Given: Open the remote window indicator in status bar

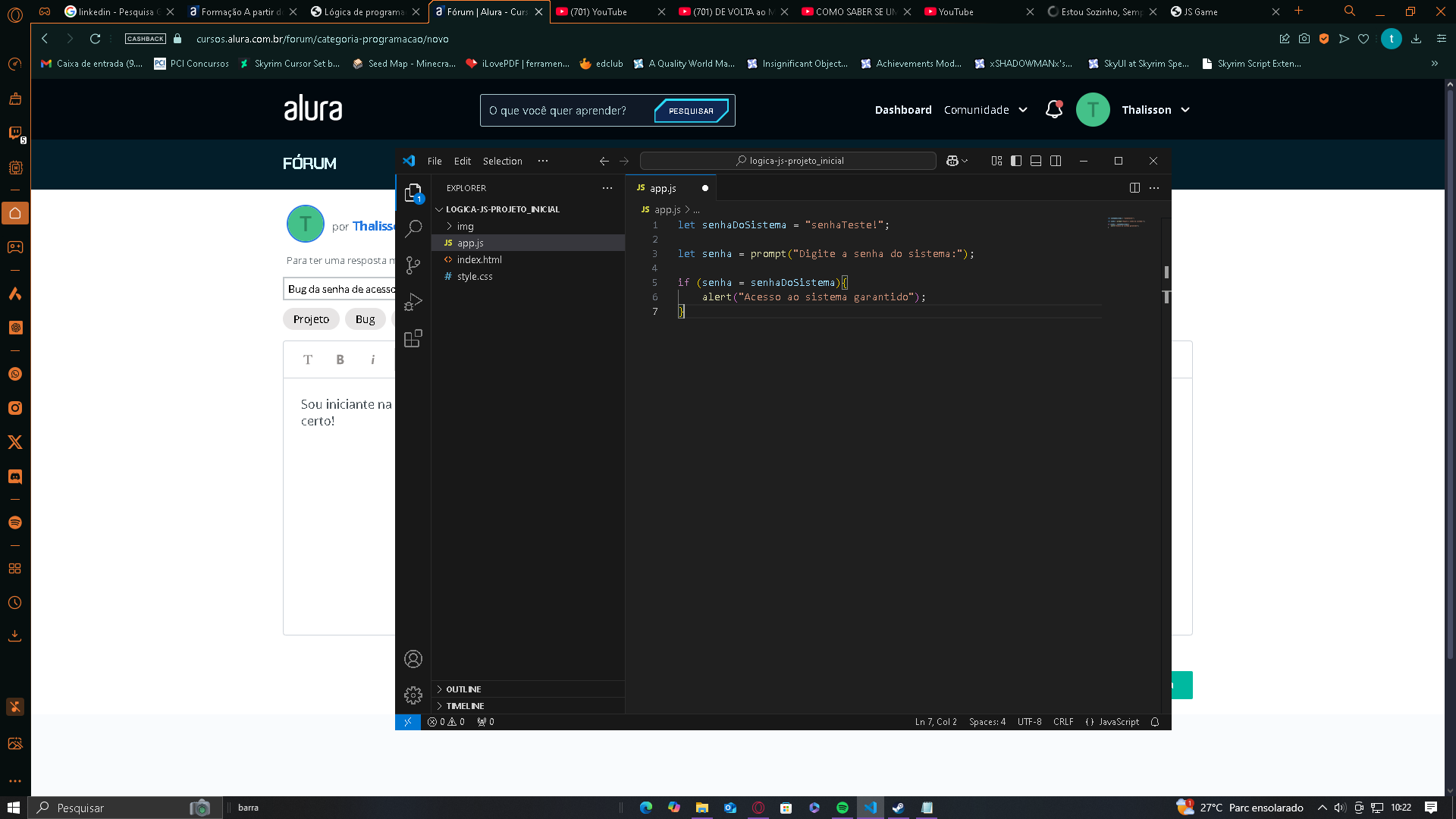Looking at the screenshot, I should click(x=408, y=722).
